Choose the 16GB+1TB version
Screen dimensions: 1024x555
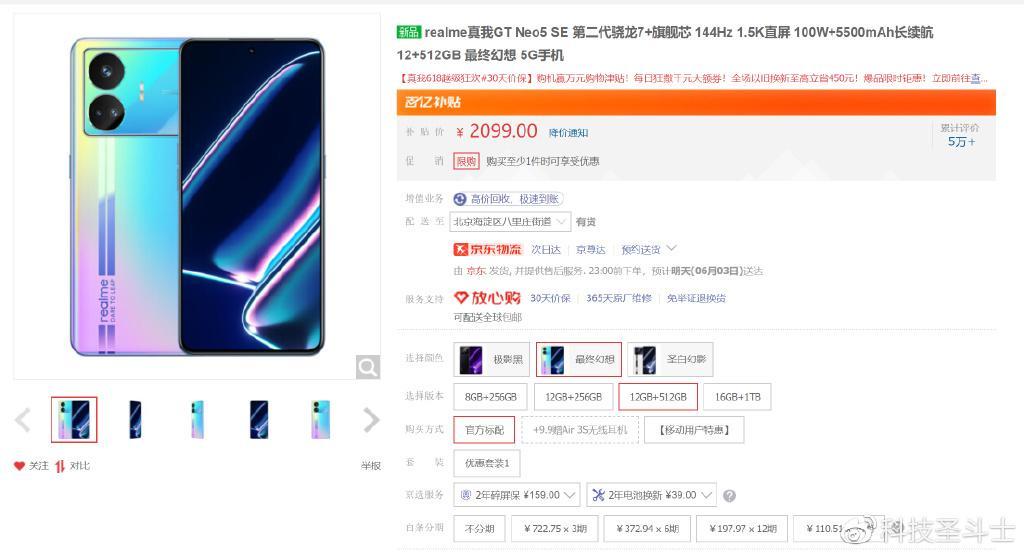click(x=737, y=396)
